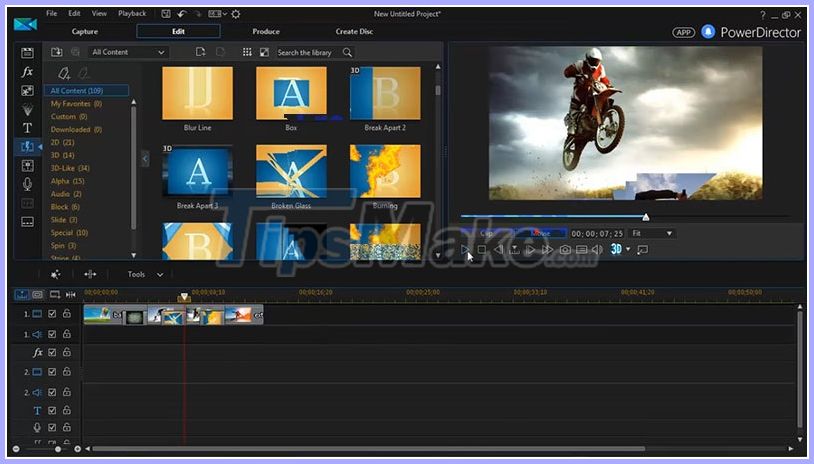The image size is (814, 464).
Task: Click the Search the library field
Action: tap(308, 52)
